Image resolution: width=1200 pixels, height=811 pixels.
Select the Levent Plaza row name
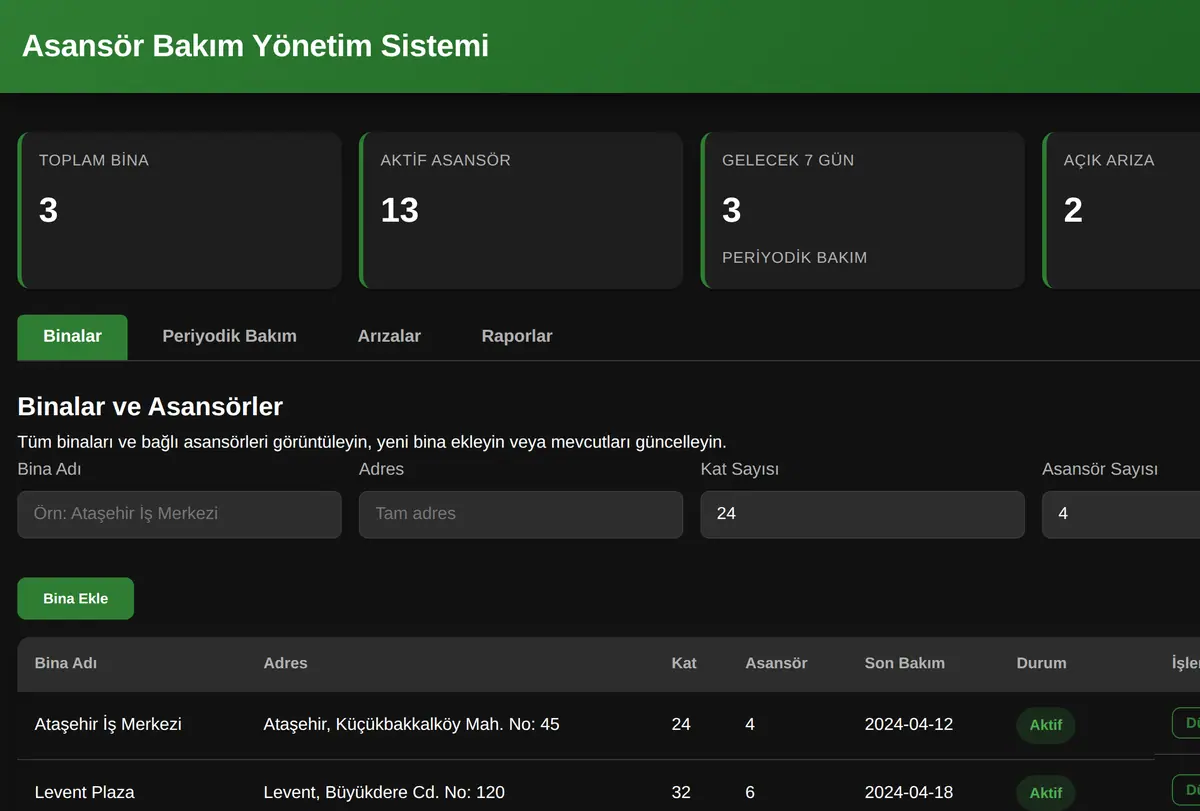[85, 792]
